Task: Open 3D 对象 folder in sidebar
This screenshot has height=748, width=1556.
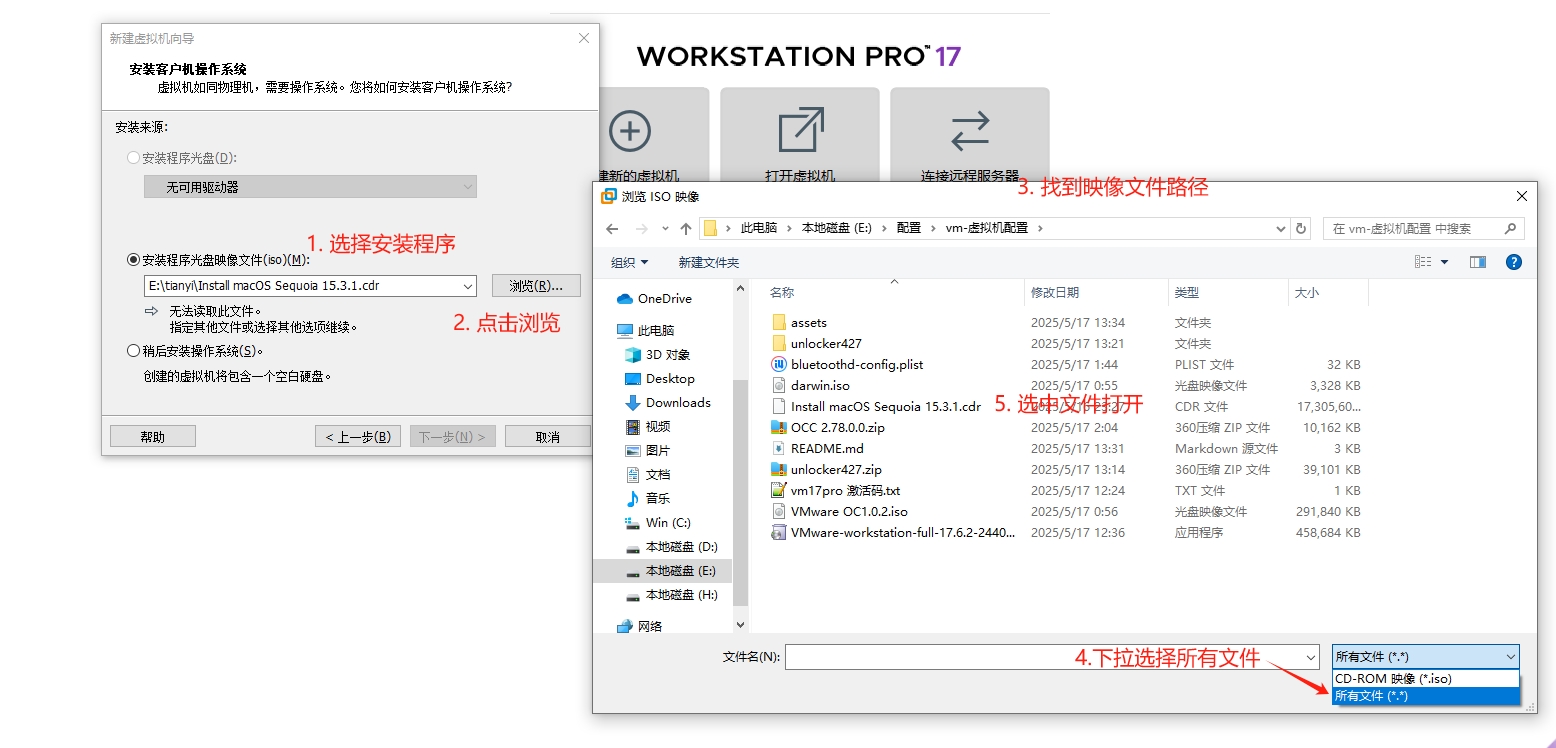Action: [657, 354]
